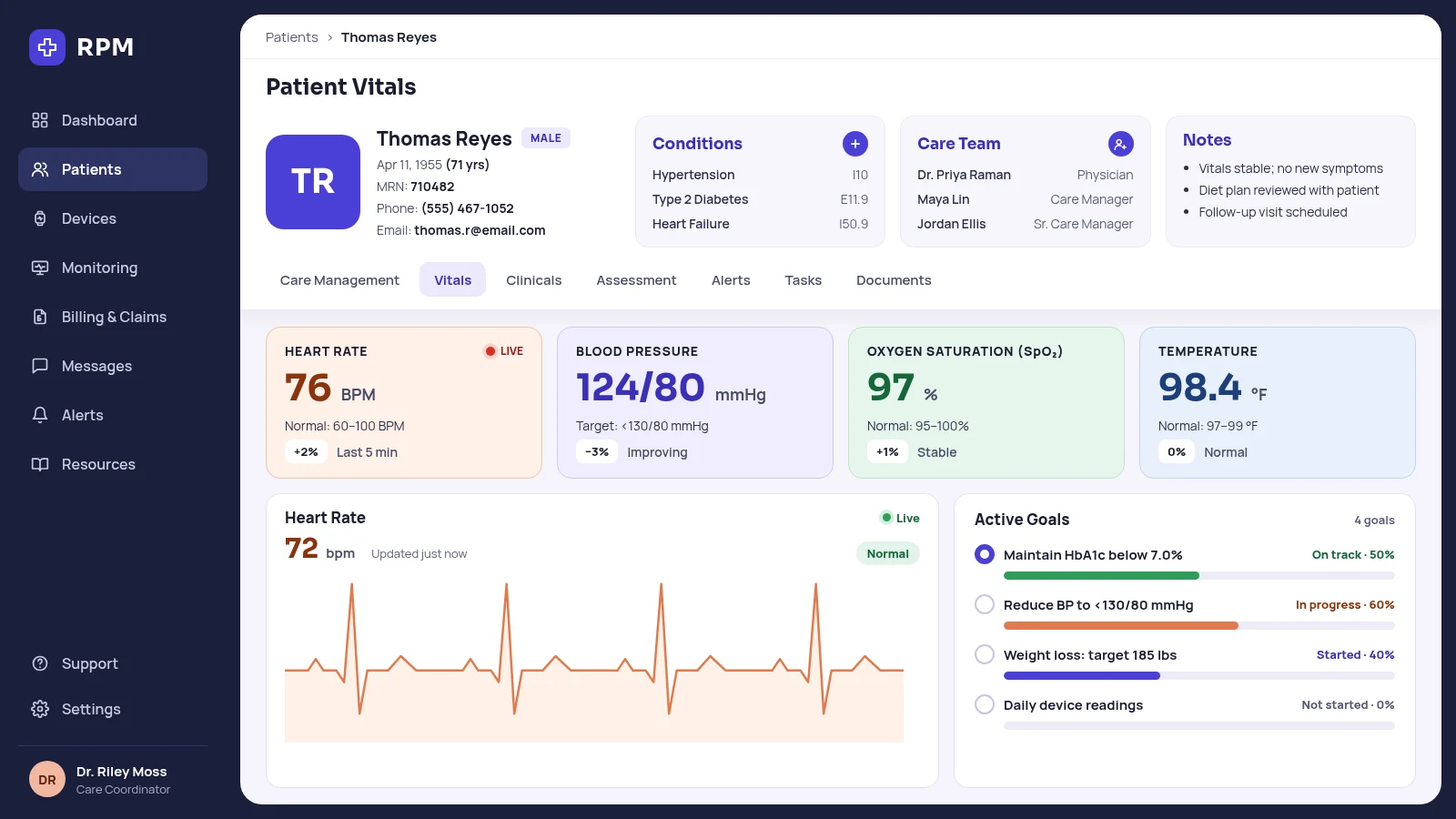Screen dimensions: 1456x819
Task: Open the Tasks tab
Action: (804, 280)
